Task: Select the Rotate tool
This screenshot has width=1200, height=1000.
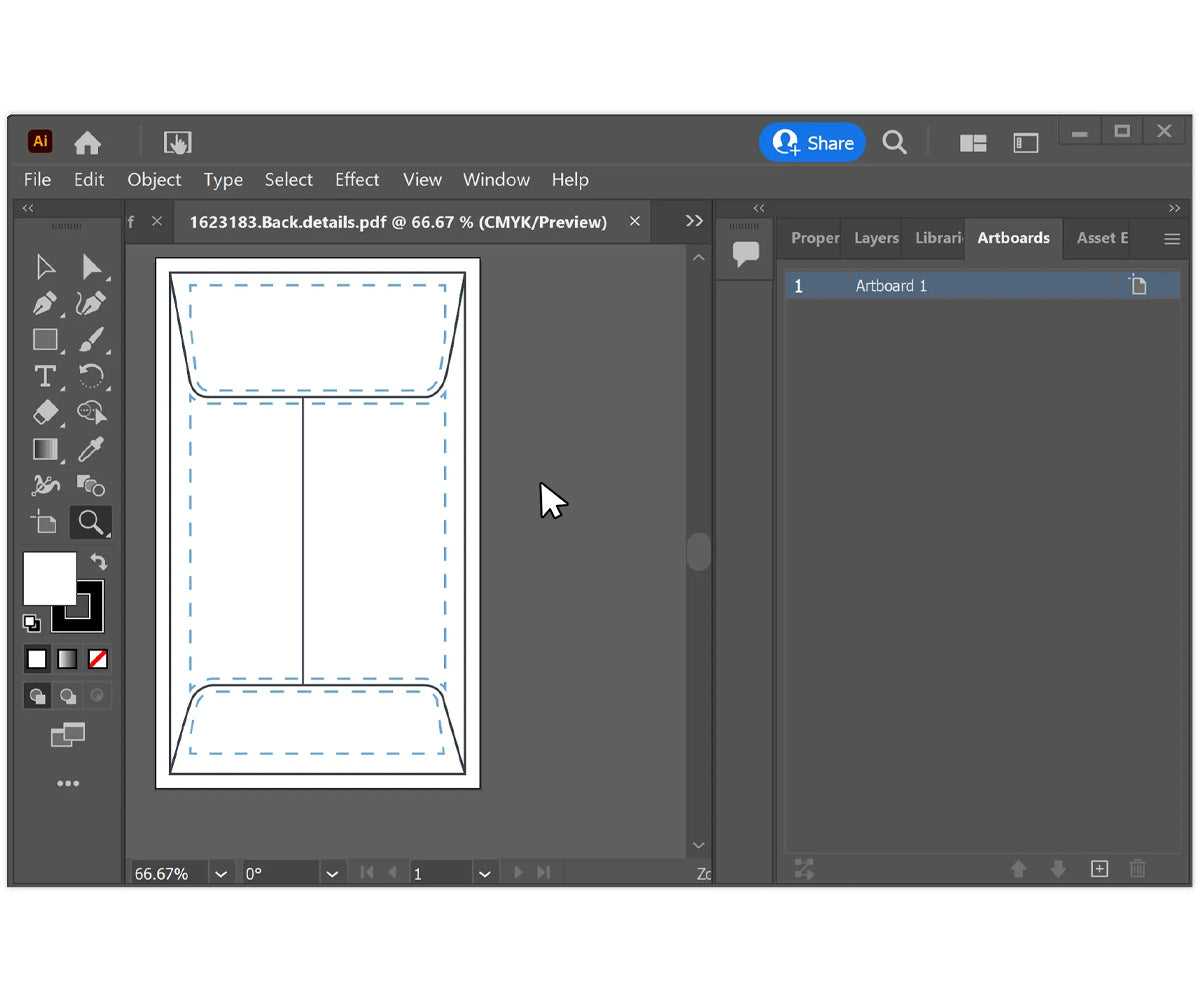Action: coord(91,376)
